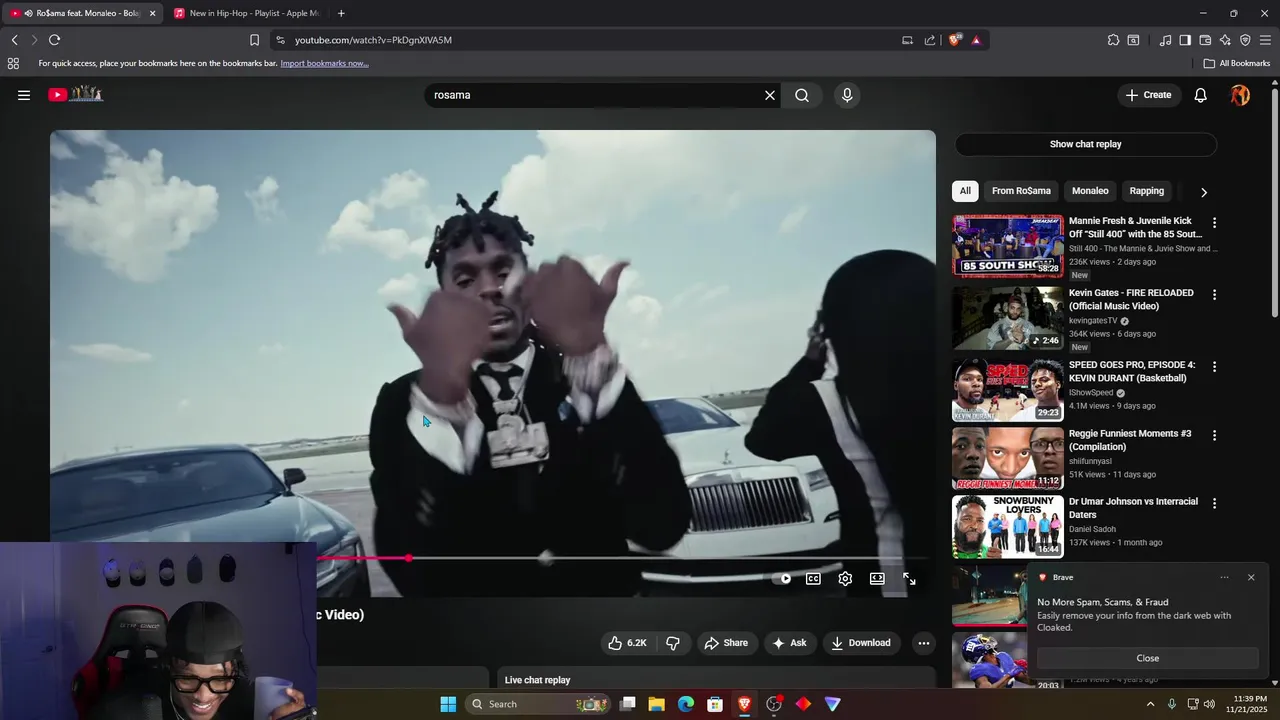Dislike this video

click(x=673, y=643)
